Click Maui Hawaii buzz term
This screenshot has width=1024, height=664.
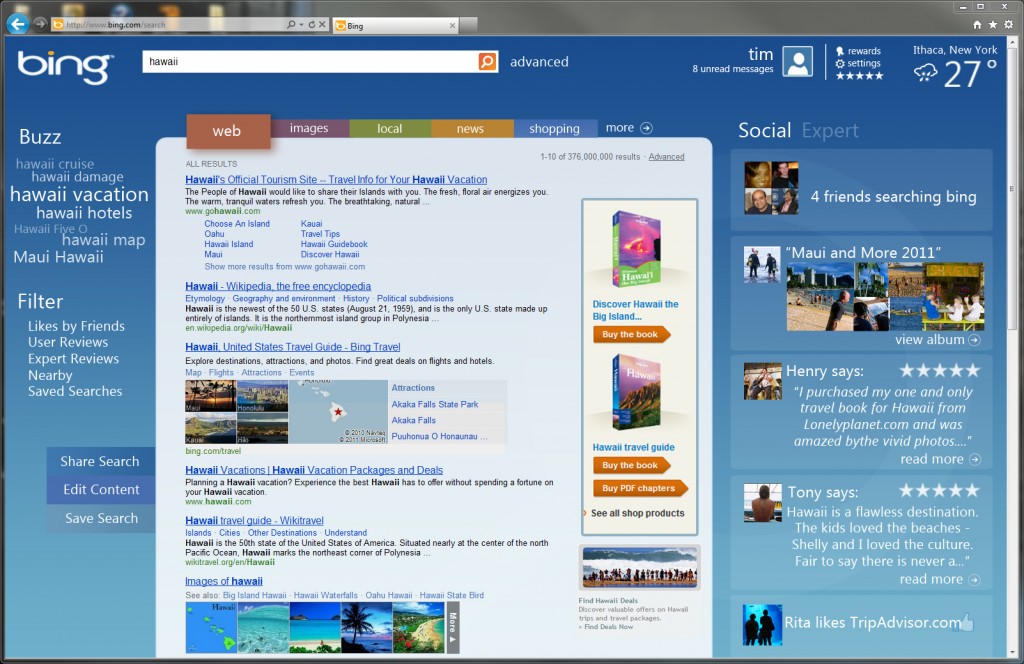(x=58, y=257)
